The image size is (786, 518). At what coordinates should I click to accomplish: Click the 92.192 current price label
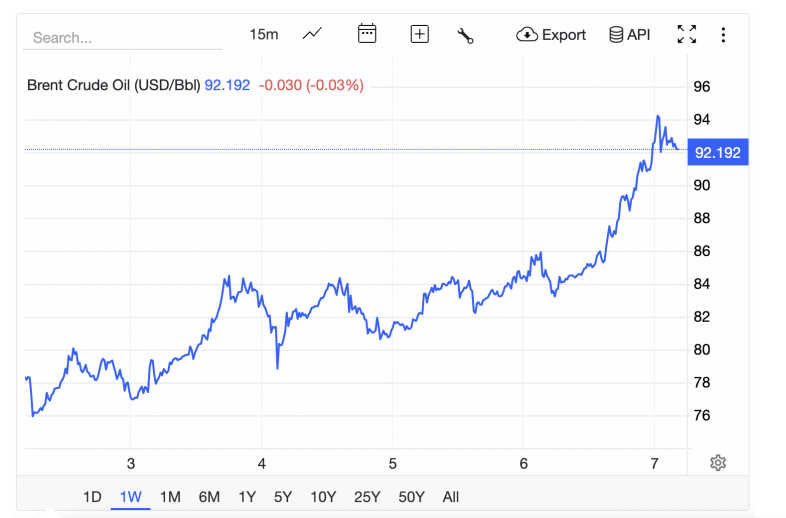tap(717, 153)
